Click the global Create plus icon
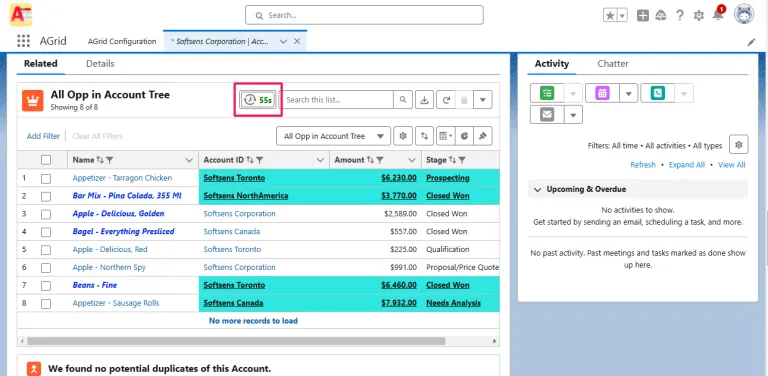Image resolution: width=768 pixels, height=376 pixels. click(643, 15)
